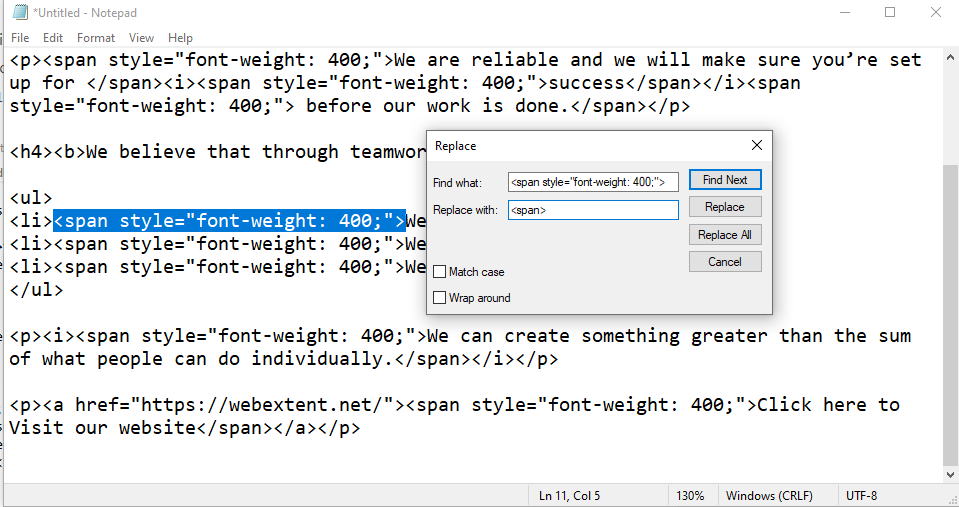Click the highlighted span tag selection

tap(229, 221)
